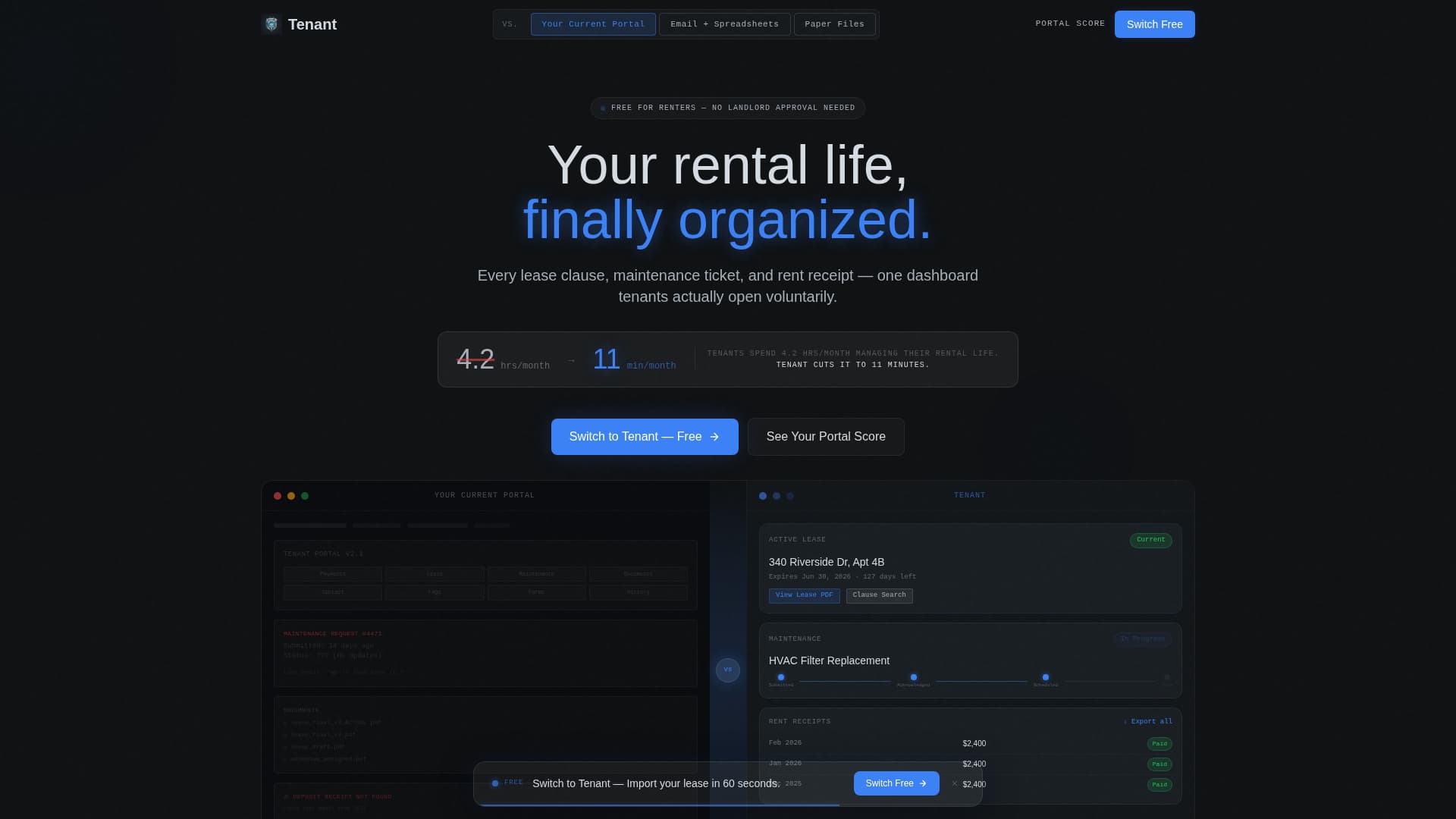
Task: Select the Submitted step dot
Action: click(781, 677)
